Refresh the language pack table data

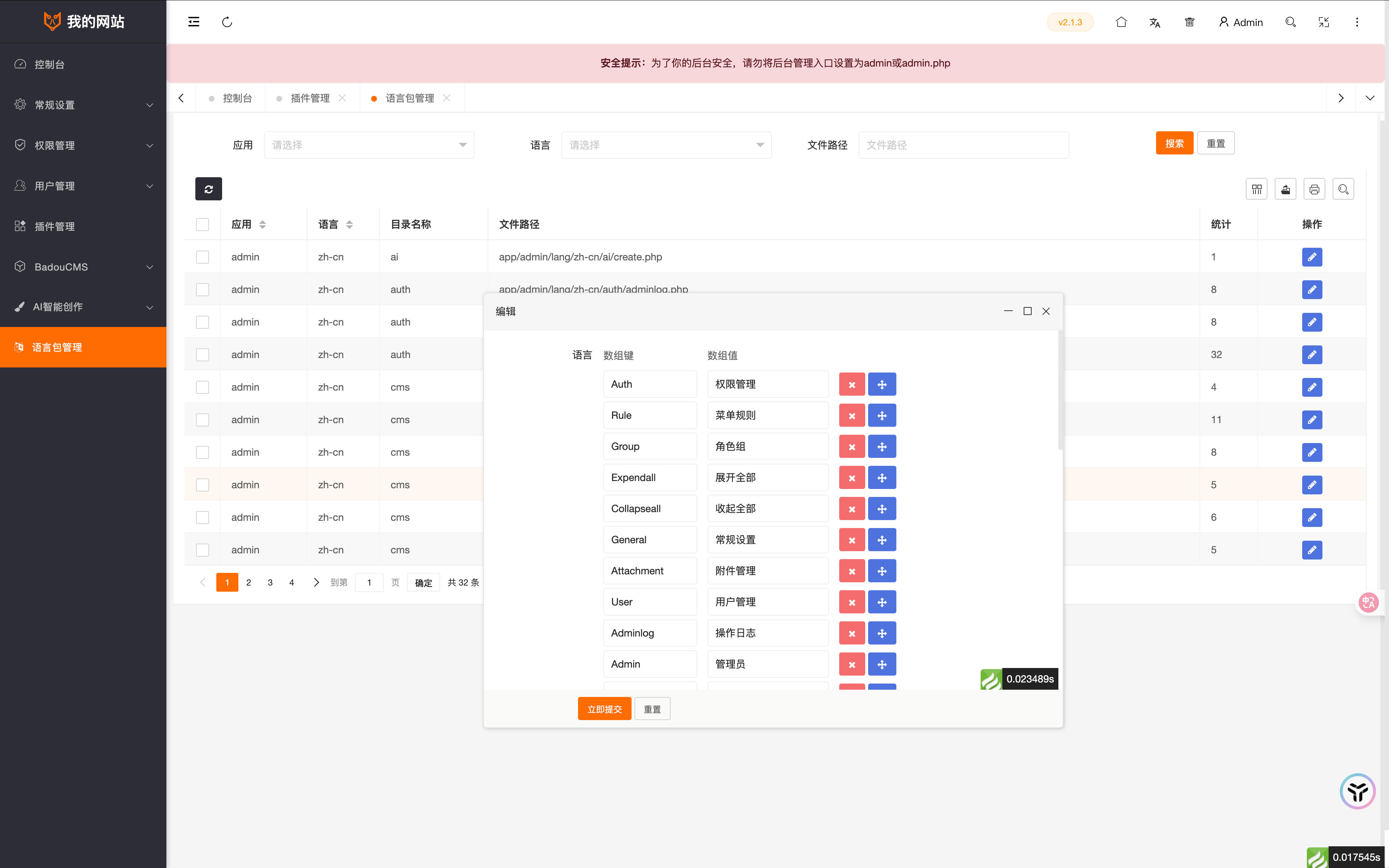pyautogui.click(x=208, y=188)
